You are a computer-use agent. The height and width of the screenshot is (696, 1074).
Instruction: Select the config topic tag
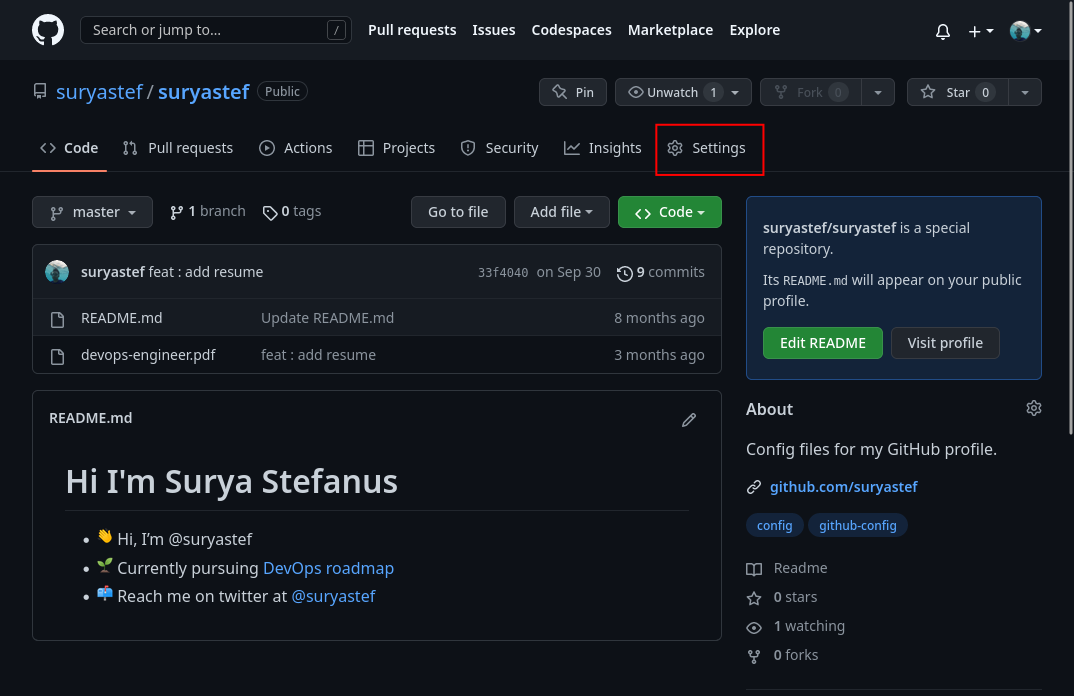coord(775,525)
